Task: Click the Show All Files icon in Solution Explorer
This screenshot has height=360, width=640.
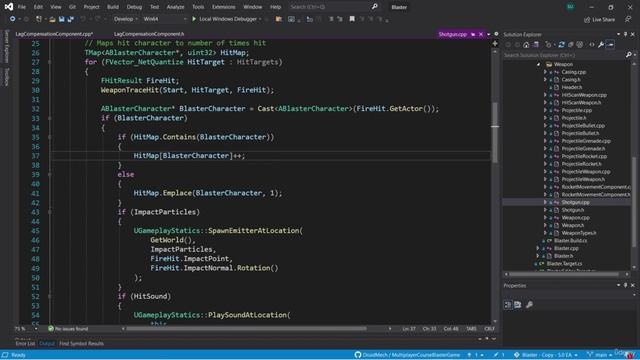Action: pos(580,44)
